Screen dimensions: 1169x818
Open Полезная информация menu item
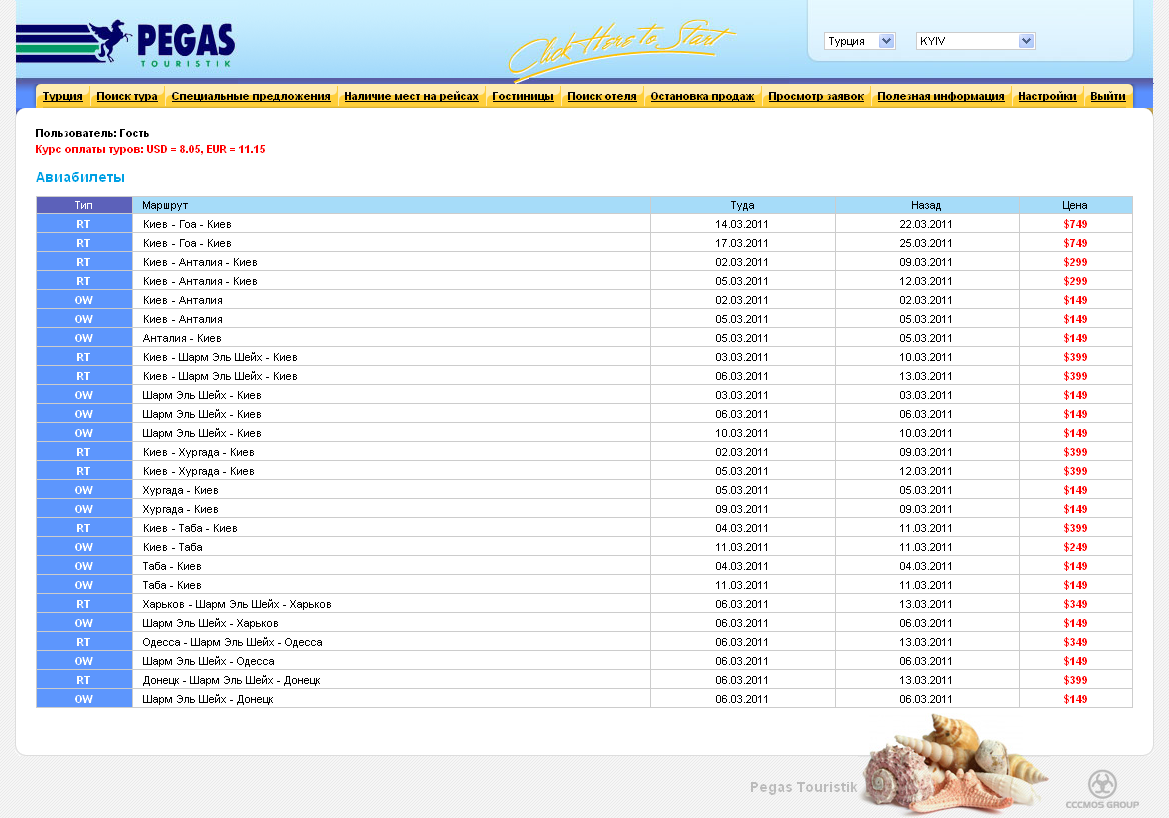pos(941,96)
